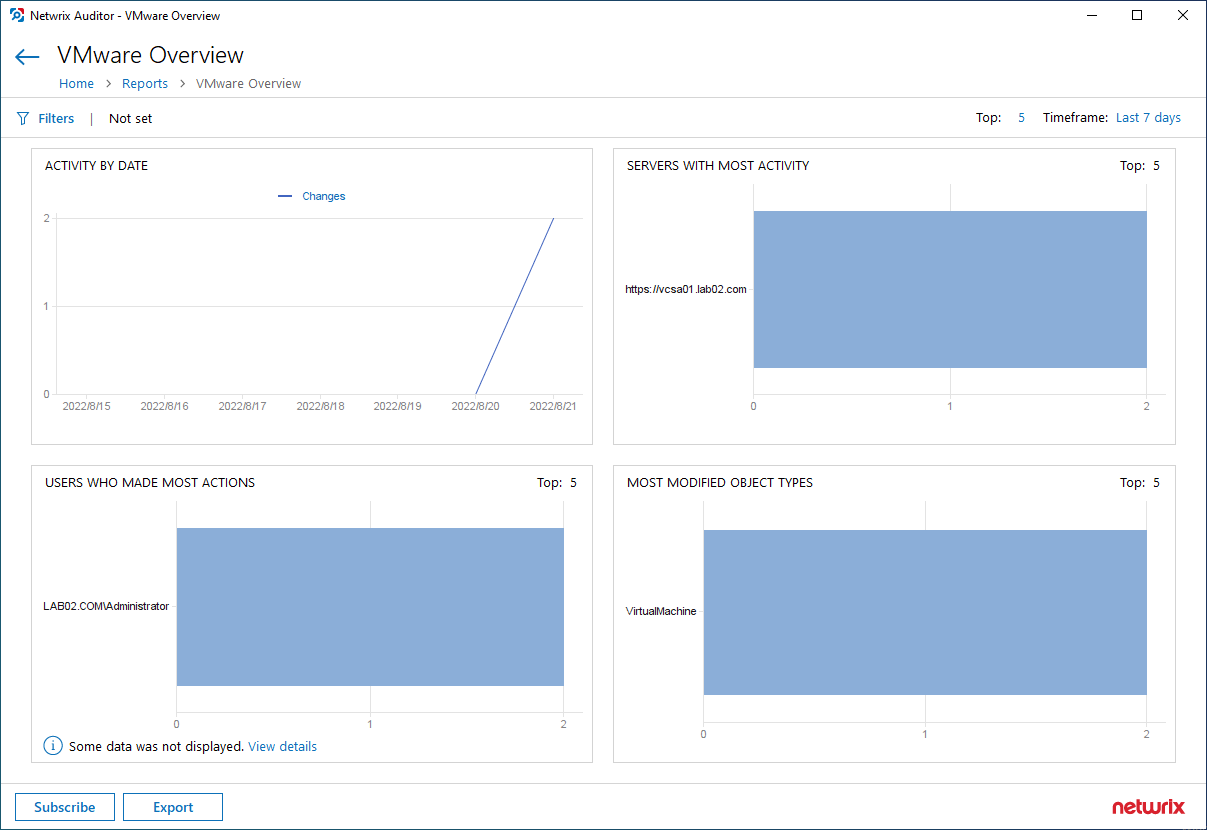The image size is (1207, 830).
Task: Click VMware Overview breadcrumb text
Action: pos(248,84)
